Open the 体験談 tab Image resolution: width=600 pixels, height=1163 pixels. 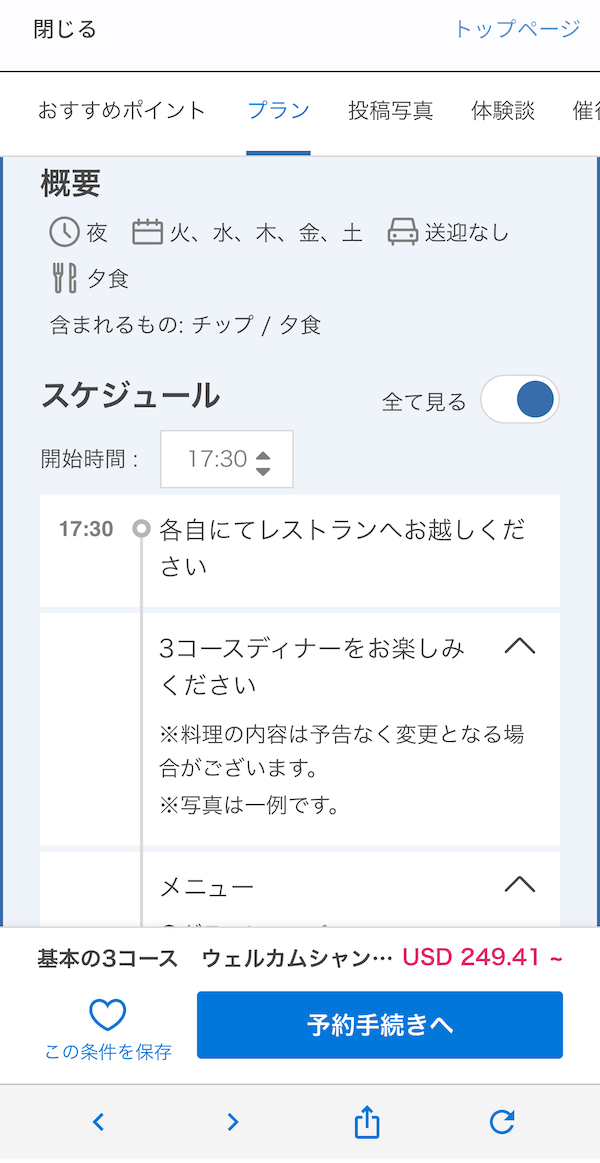point(502,110)
